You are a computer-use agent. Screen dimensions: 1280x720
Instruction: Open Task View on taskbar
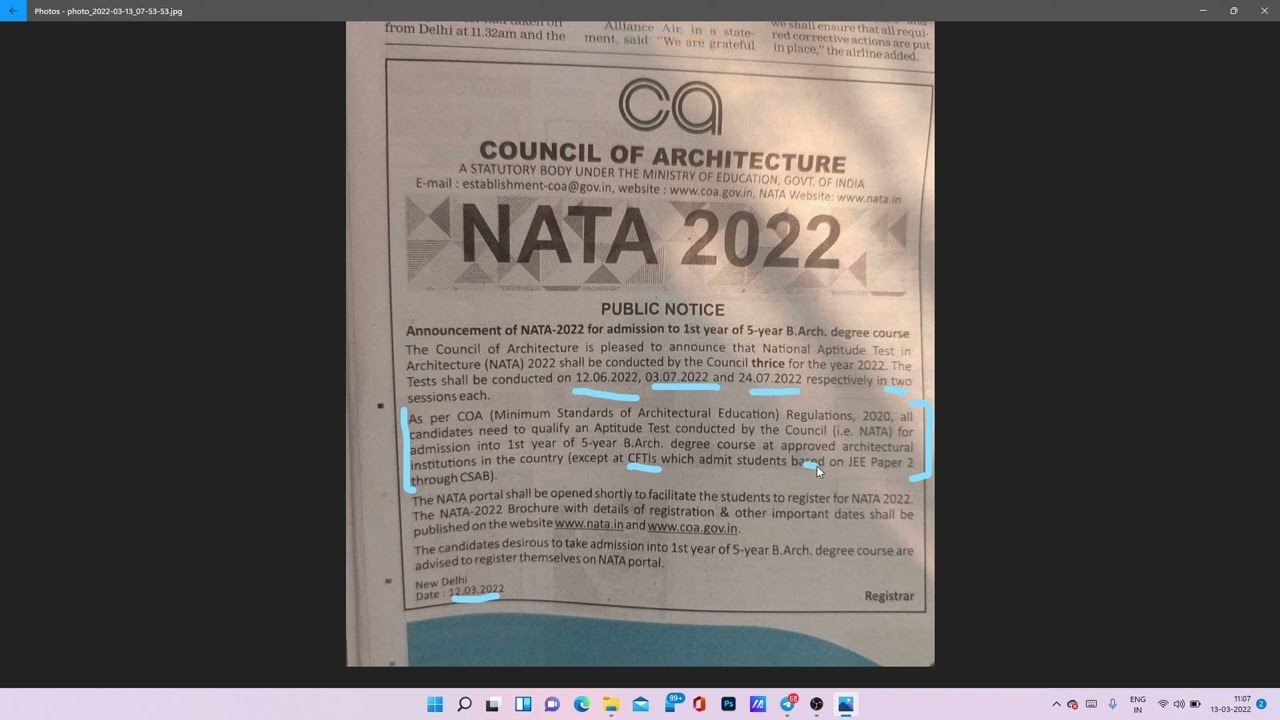(492, 704)
